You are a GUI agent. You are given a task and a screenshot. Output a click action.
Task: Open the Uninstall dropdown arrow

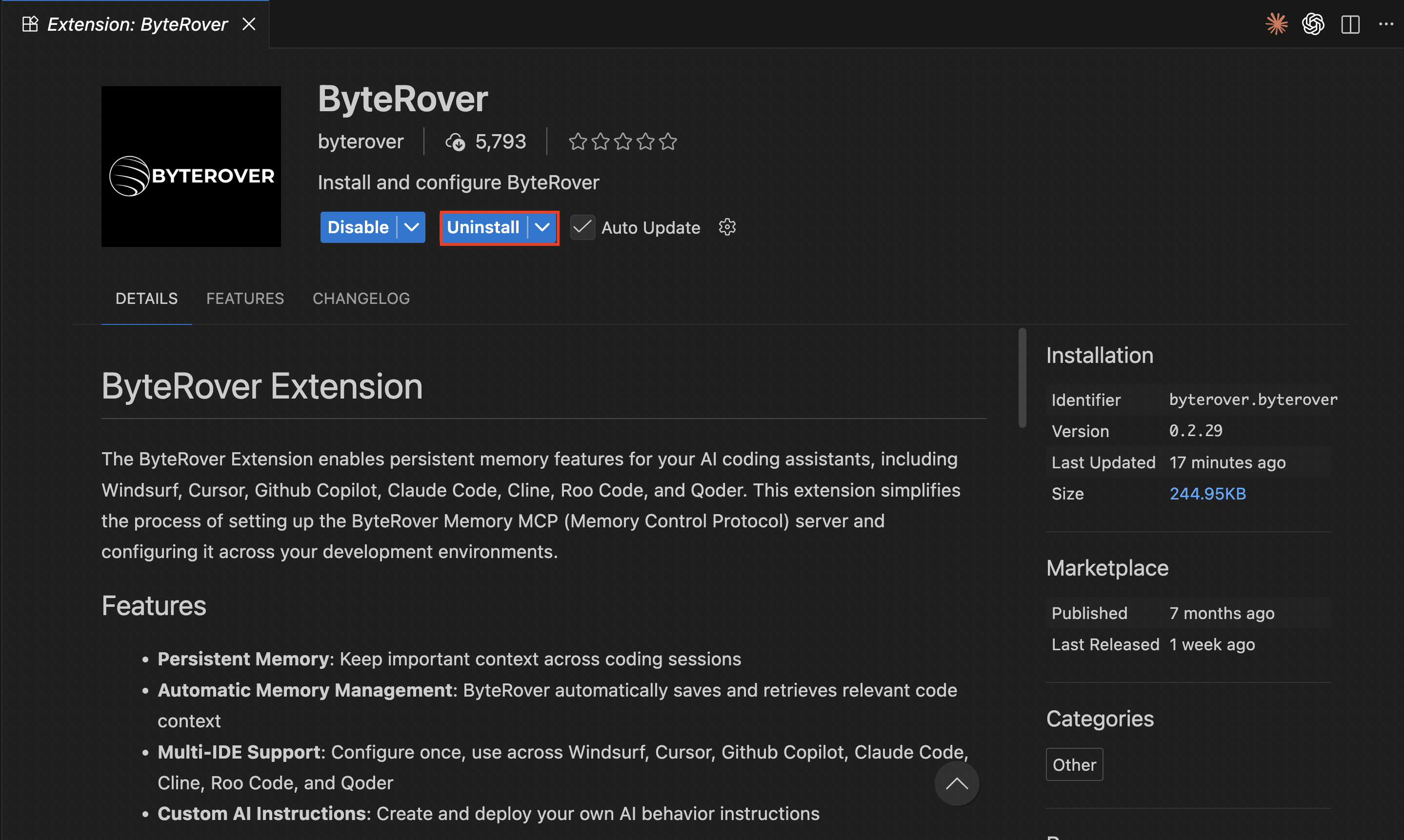(x=542, y=227)
